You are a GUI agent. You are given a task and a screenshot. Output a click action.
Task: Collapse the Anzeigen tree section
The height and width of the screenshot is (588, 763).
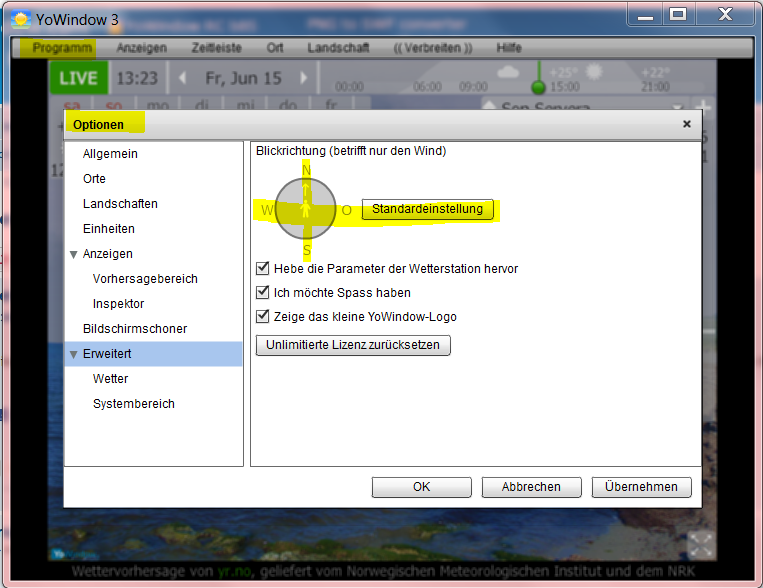click(x=73, y=254)
